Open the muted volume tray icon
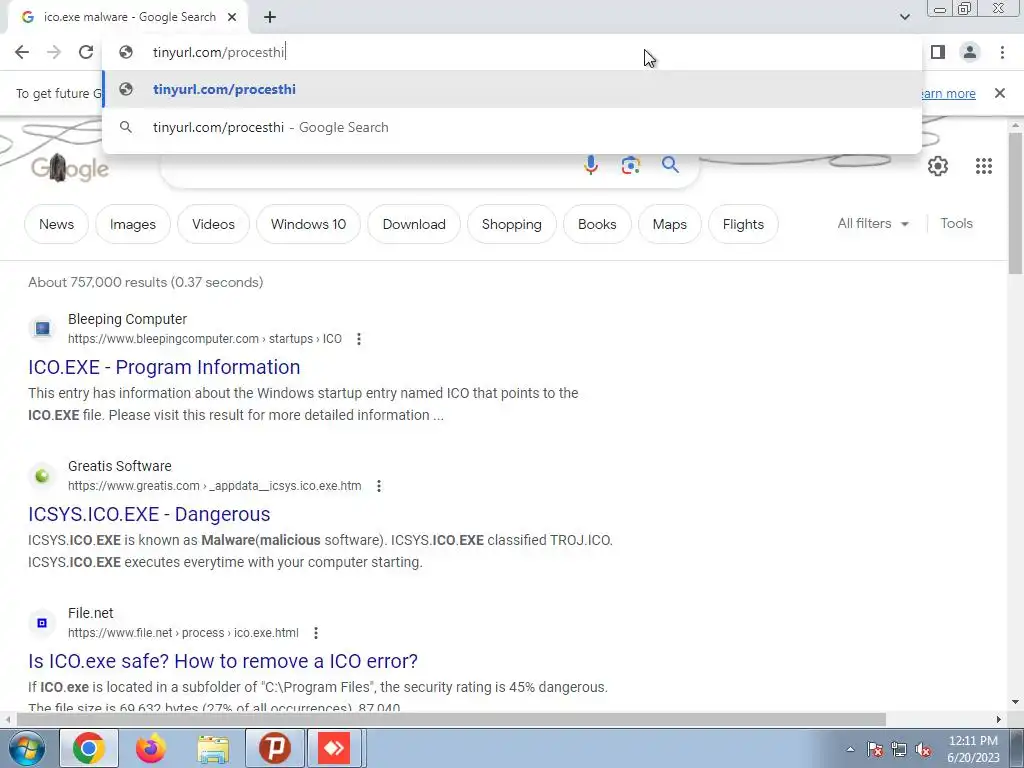1024x768 pixels. [923, 749]
